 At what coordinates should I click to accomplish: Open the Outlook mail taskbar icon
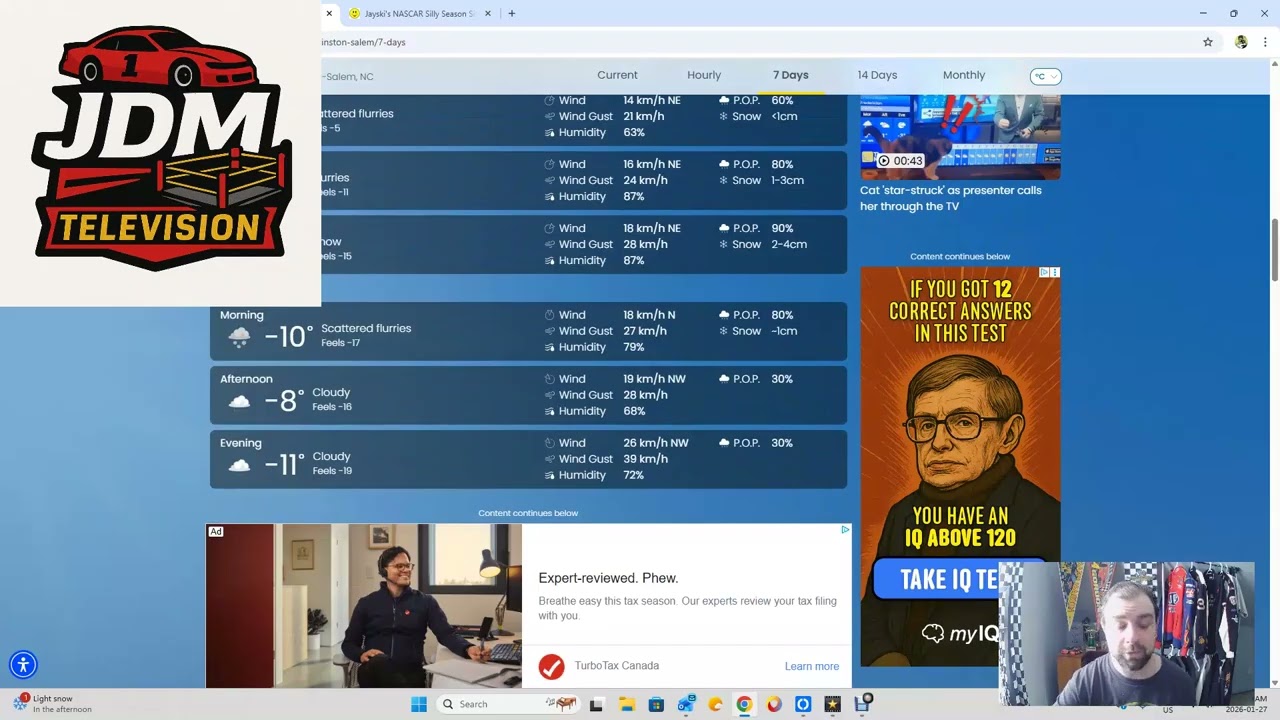coord(686,704)
